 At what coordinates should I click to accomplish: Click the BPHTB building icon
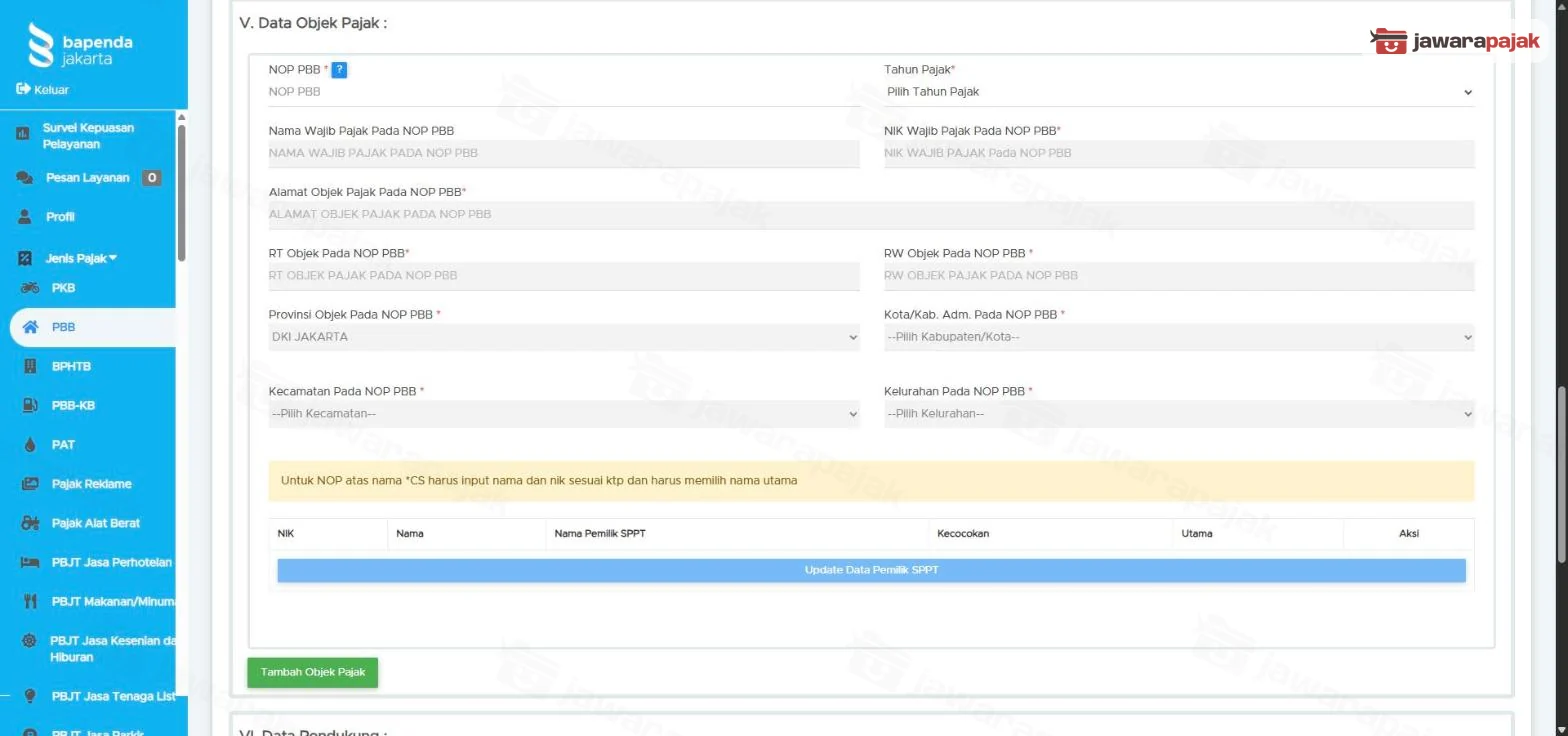pos(30,366)
